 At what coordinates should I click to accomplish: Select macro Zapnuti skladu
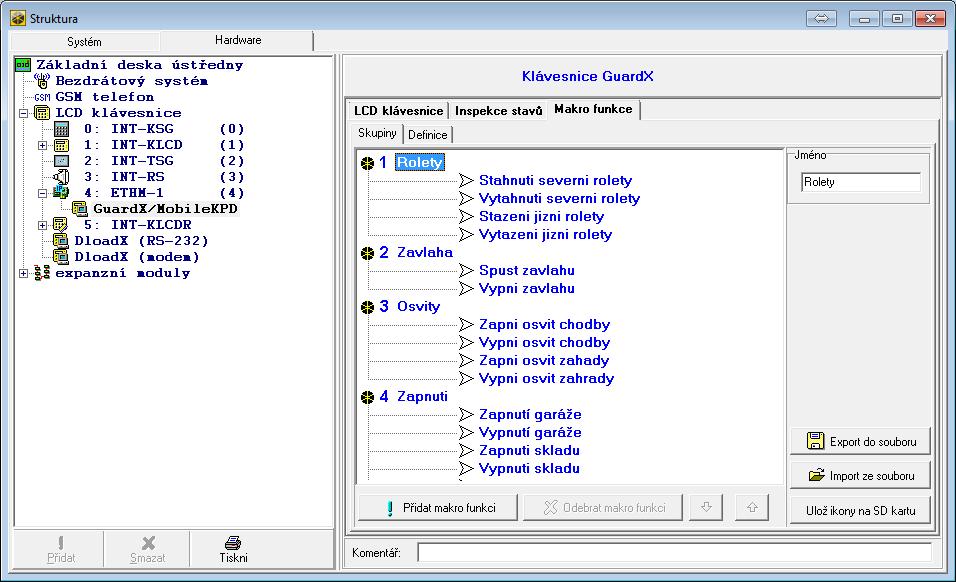529,450
